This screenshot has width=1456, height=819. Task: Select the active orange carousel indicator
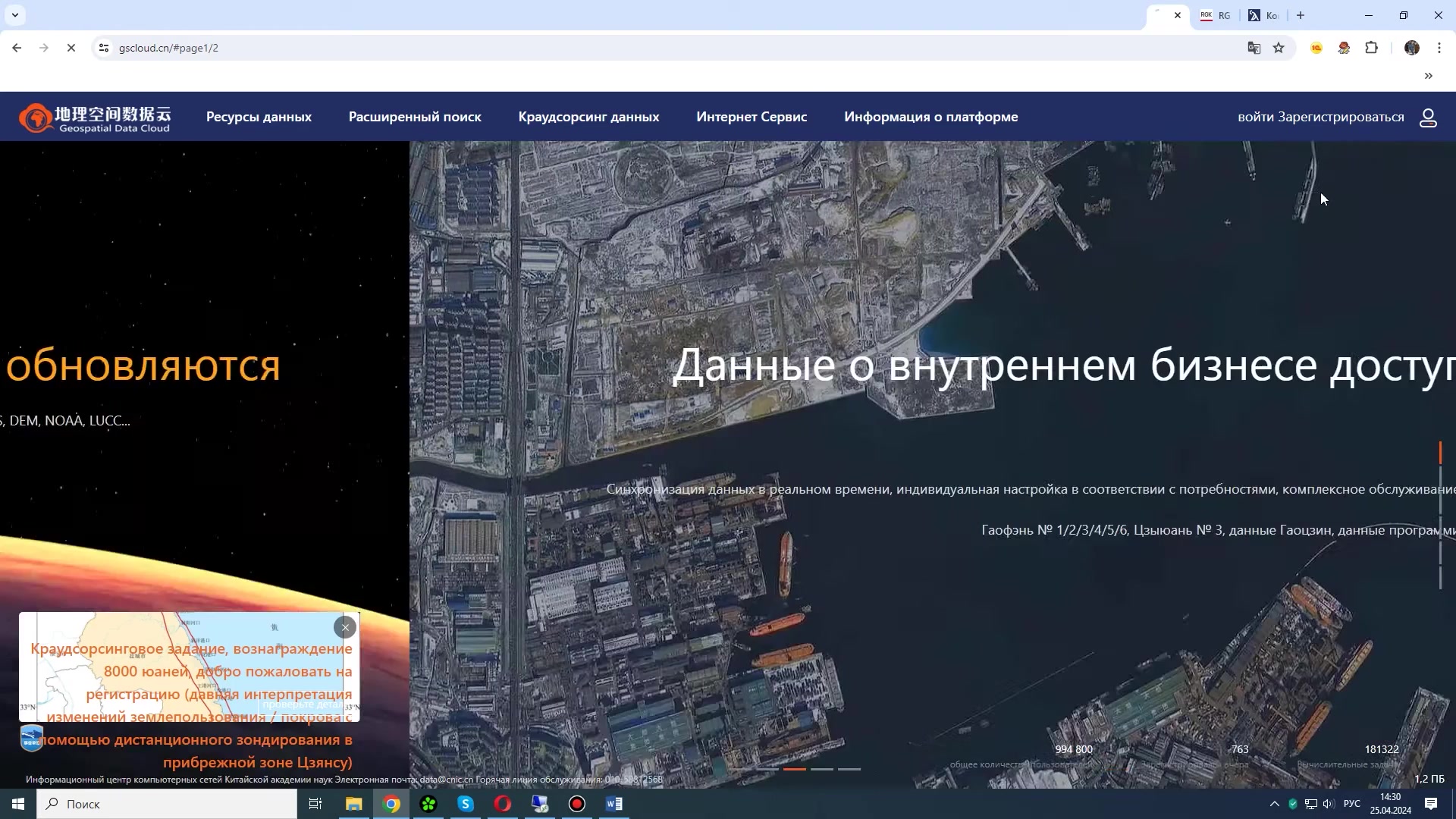795,769
